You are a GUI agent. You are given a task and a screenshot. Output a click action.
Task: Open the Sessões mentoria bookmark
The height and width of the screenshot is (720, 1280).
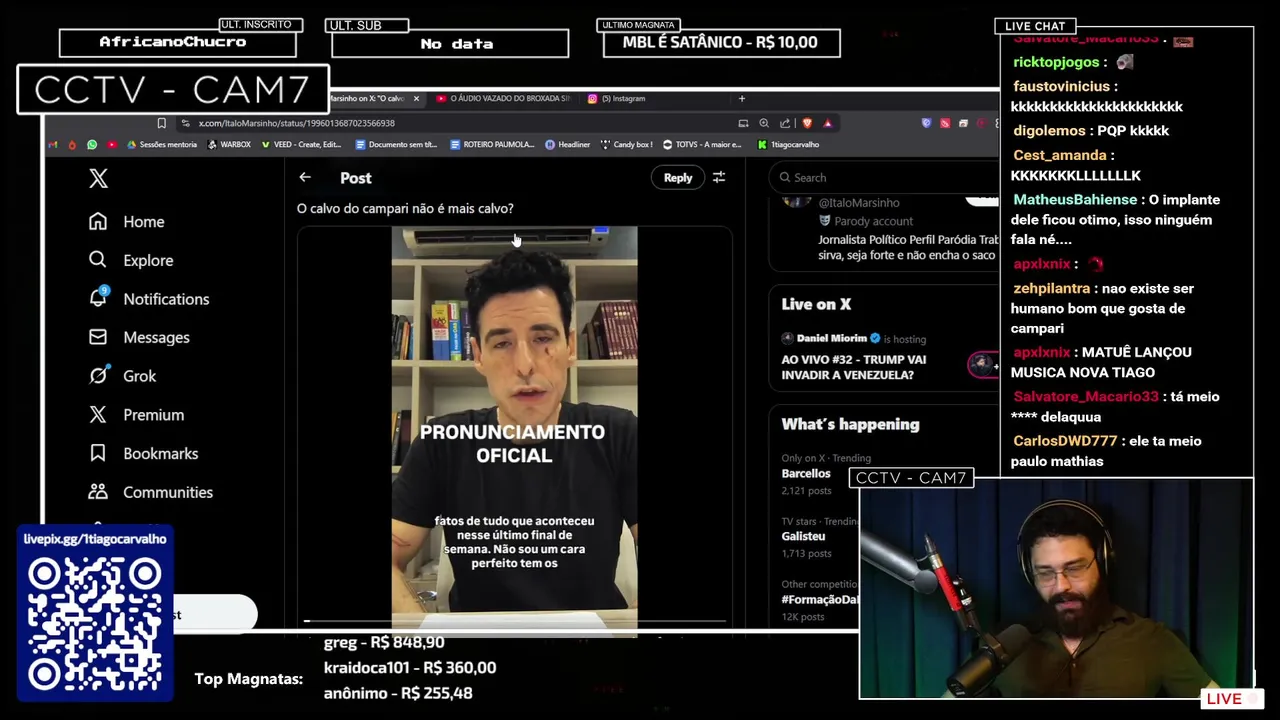tap(162, 144)
